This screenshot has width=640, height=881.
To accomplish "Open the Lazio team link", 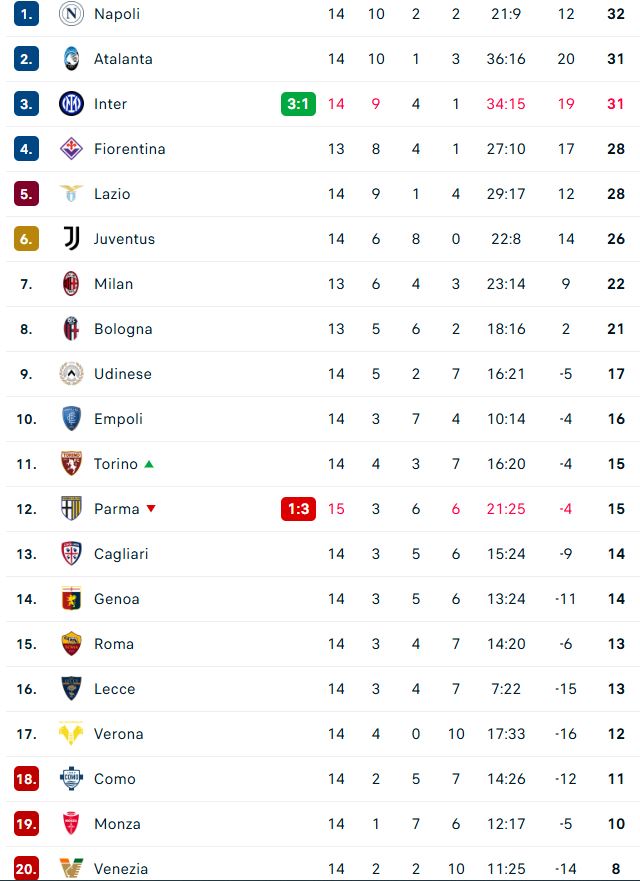I will 112,194.
